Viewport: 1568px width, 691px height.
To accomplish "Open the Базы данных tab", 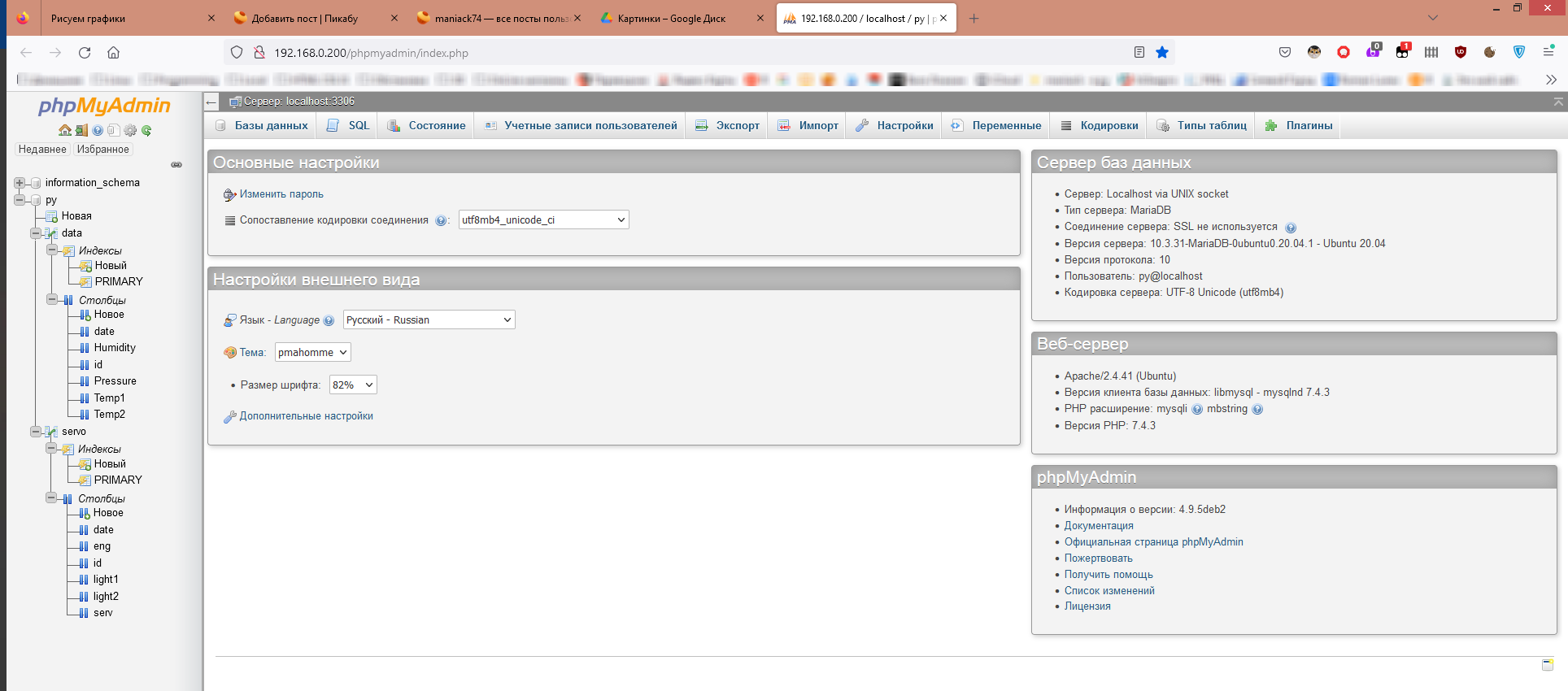I will coord(261,126).
